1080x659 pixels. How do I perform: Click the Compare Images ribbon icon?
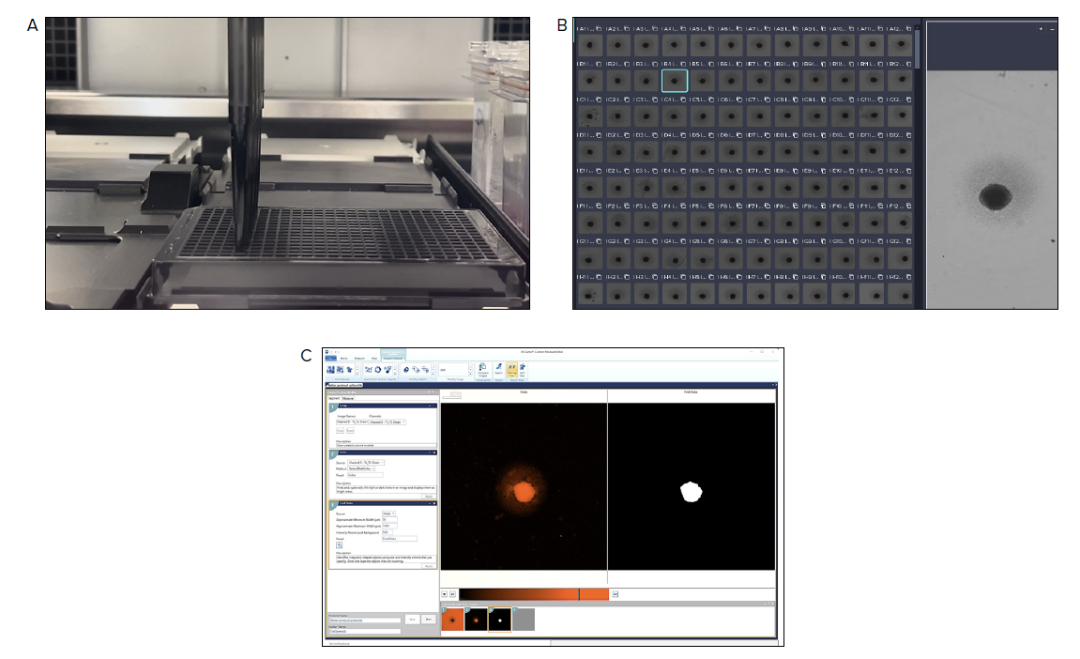pyautogui.click(x=483, y=370)
